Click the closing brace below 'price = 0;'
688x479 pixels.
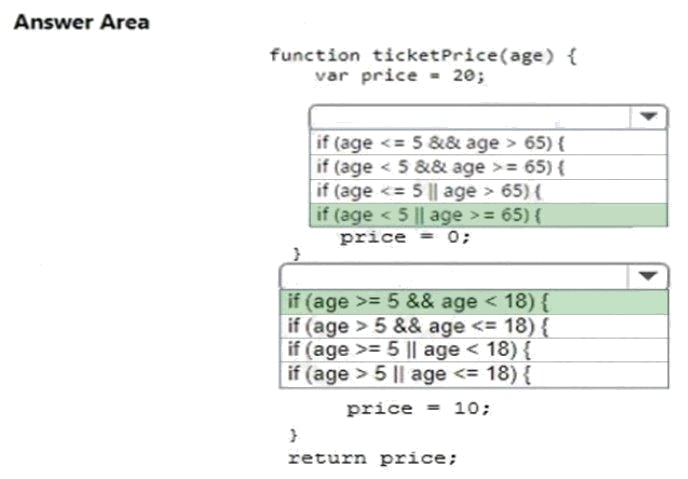click(x=296, y=254)
